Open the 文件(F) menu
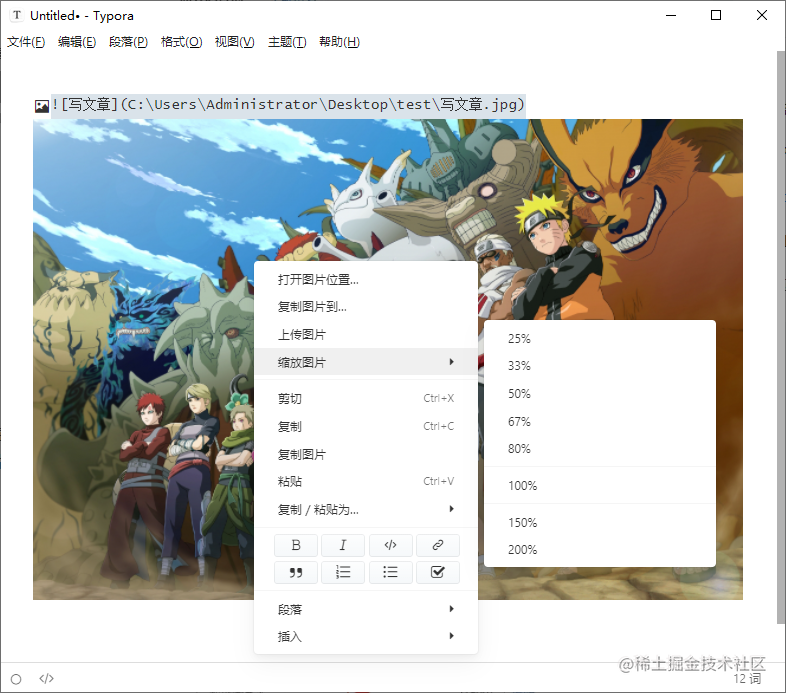Viewport: 786px width, 693px height. (26, 42)
